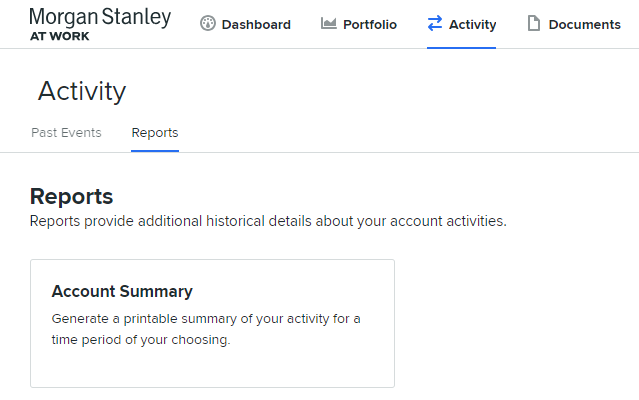The image size is (639, 400).
Task: Click the bold Reports section heading
Action: [x=71, y=196]
